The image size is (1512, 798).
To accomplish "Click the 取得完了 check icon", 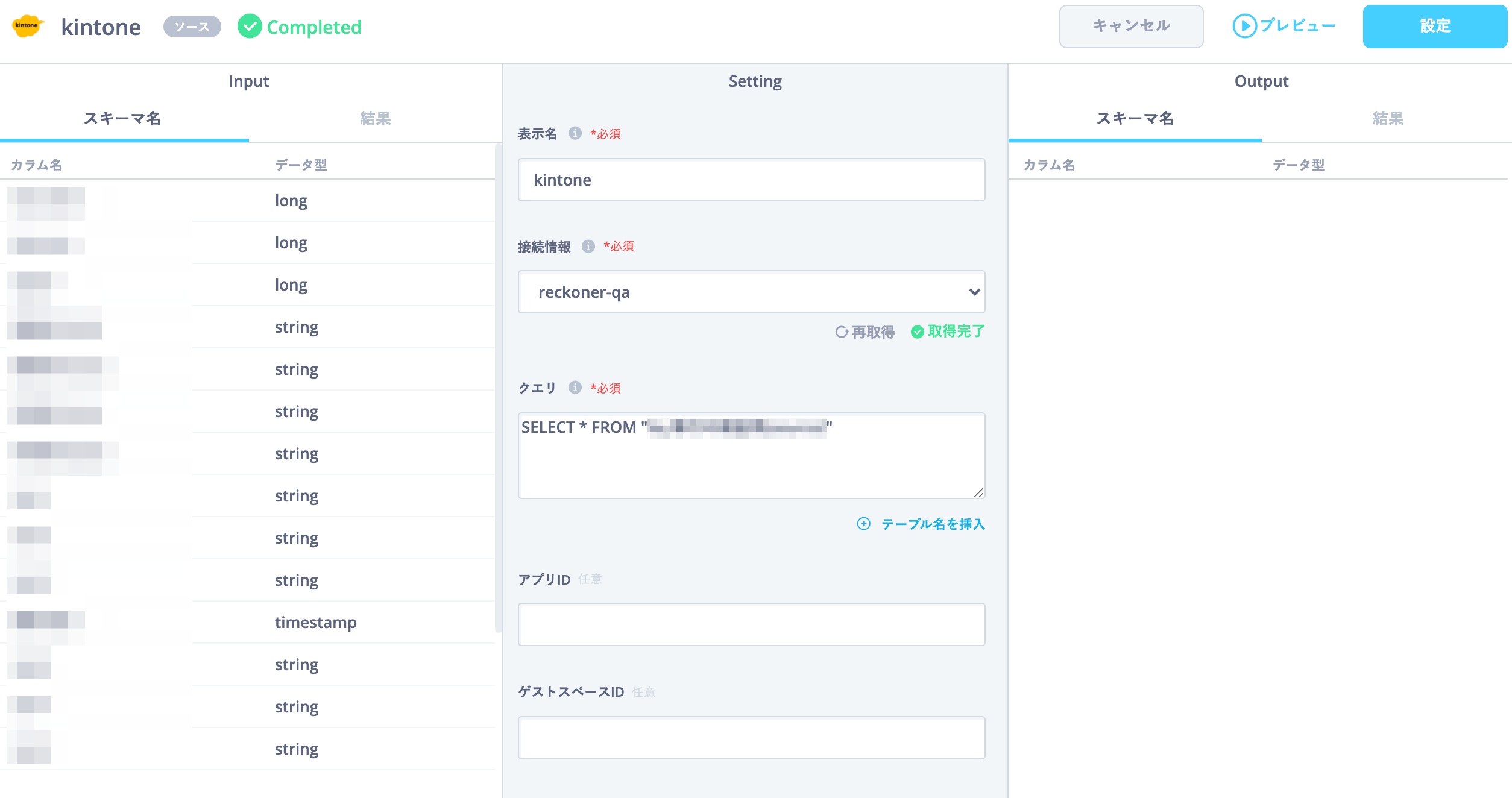I will pyautogui.click(x=918, y=332).
